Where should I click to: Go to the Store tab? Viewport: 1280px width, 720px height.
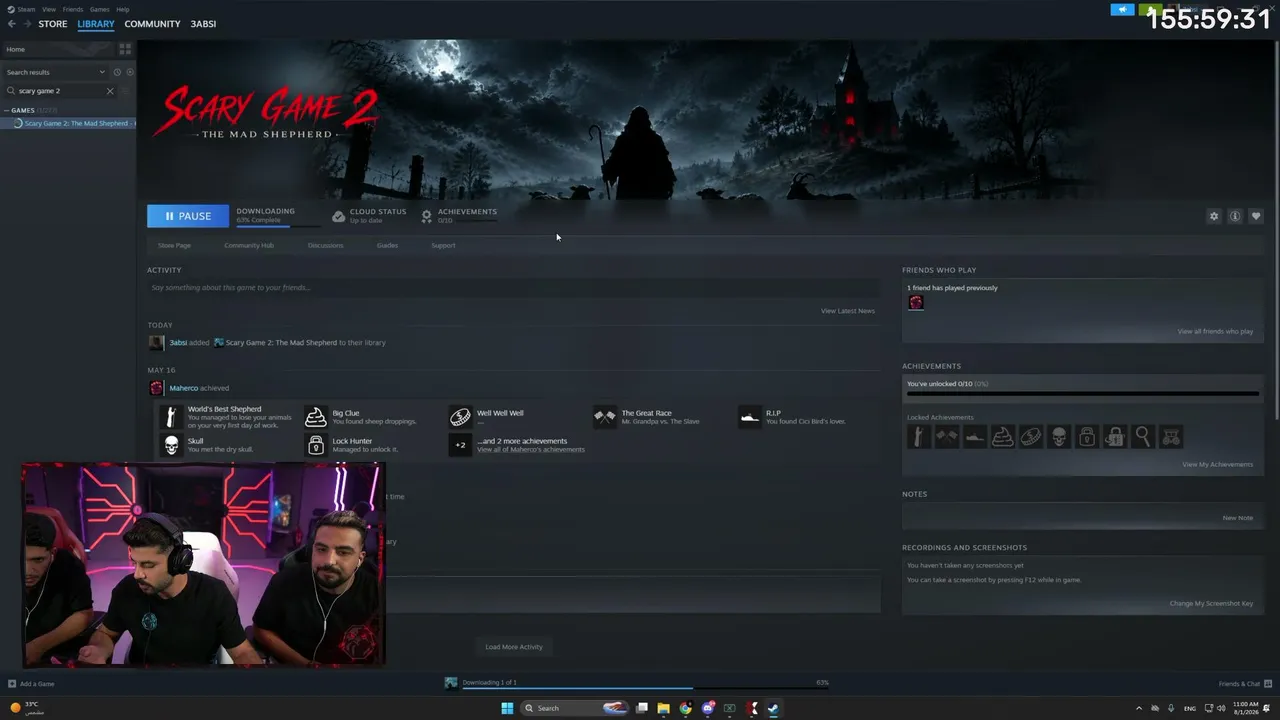pos(53,24)
